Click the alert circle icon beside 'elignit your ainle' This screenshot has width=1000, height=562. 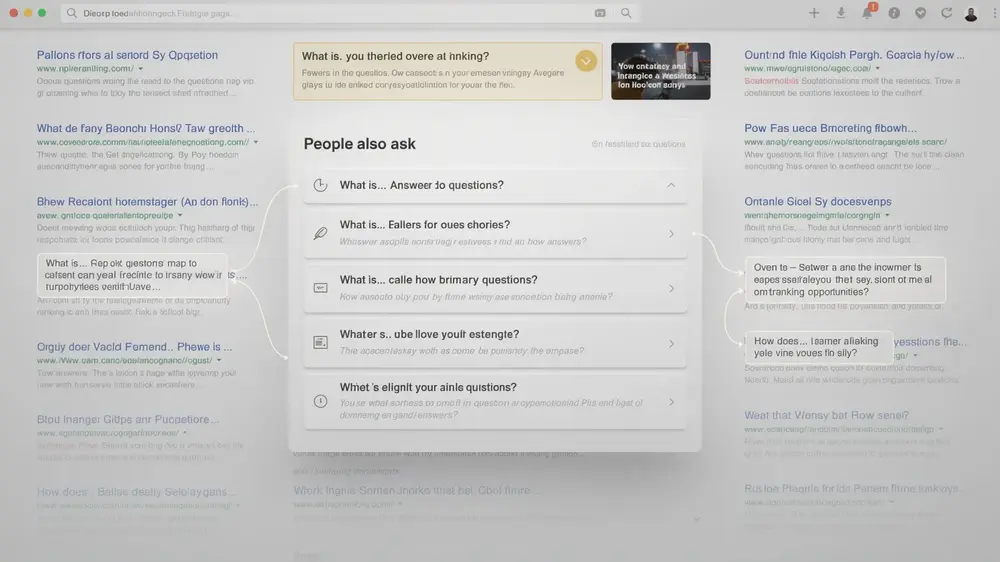(320, 401)
